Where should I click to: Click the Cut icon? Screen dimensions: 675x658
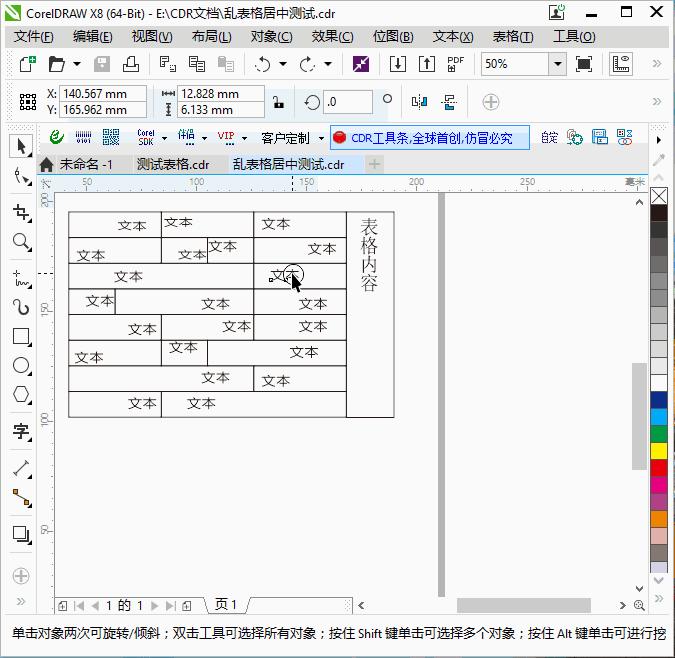[x=167, y=64]
